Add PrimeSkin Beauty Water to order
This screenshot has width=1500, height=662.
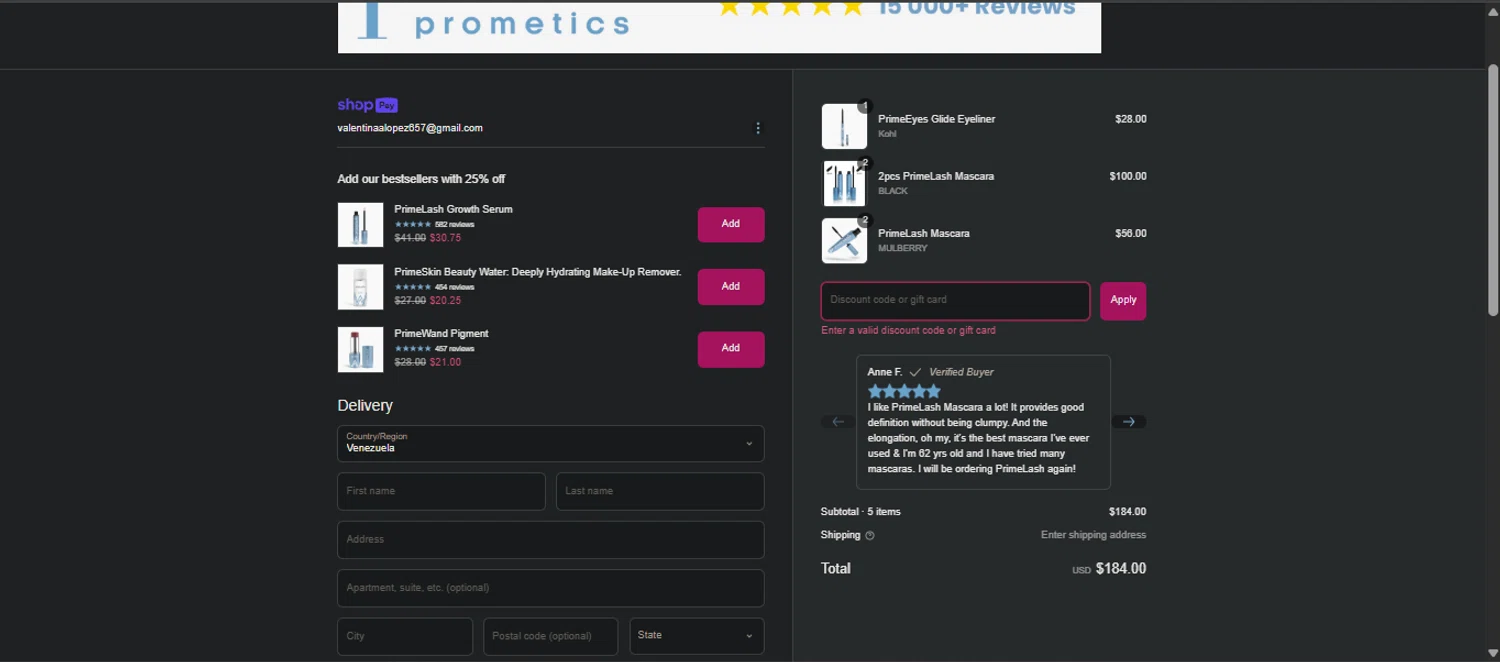[x=731, y=287]
